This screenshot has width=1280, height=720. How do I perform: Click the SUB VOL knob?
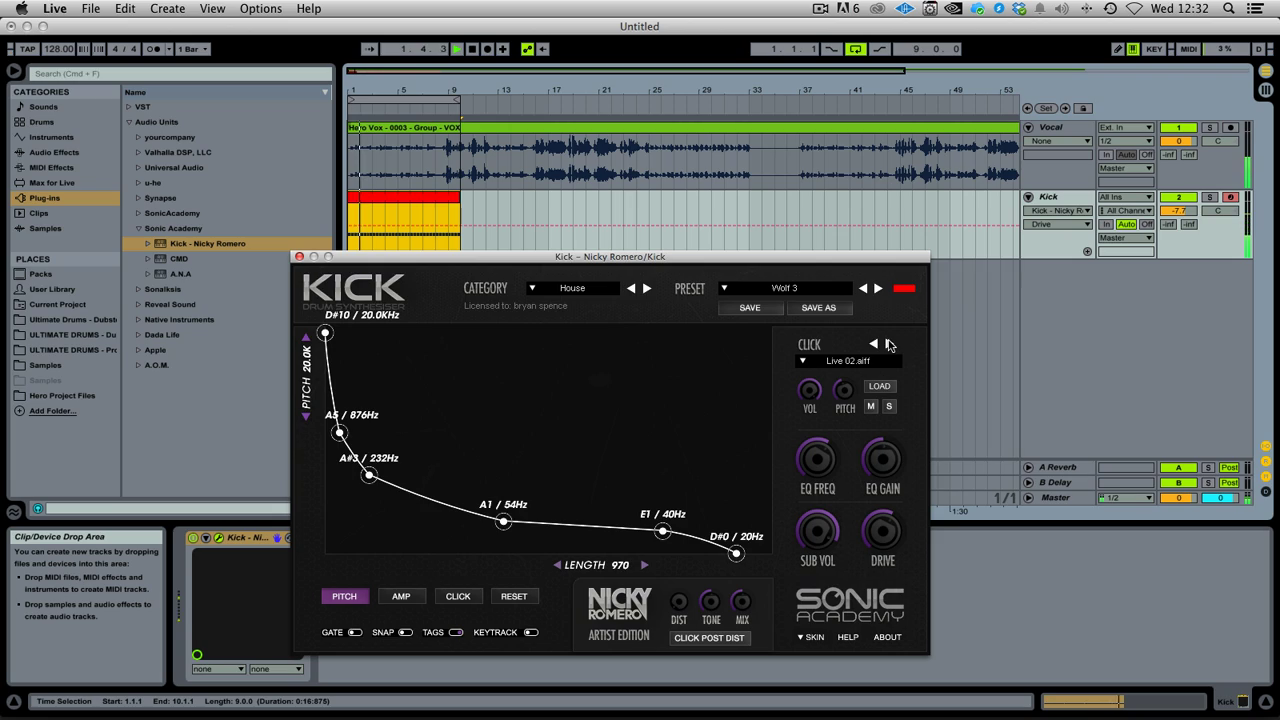pos(817,530)
